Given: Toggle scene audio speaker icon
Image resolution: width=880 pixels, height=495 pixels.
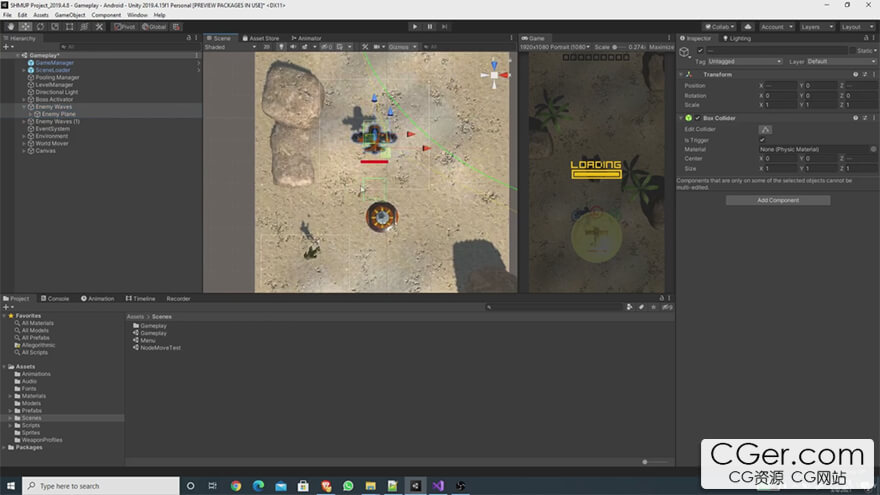Looking at the screenshot, I should pyautogui.click(x=293, y=47).
